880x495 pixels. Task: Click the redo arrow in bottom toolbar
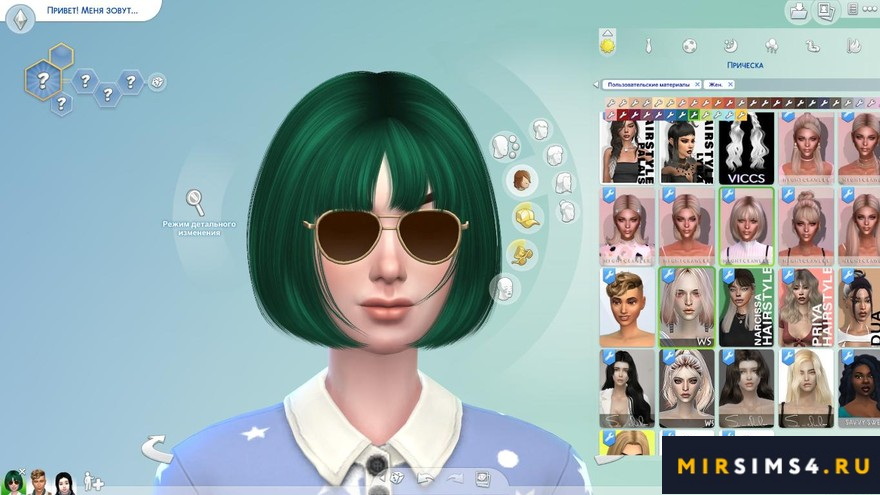[x=455, y=478]
